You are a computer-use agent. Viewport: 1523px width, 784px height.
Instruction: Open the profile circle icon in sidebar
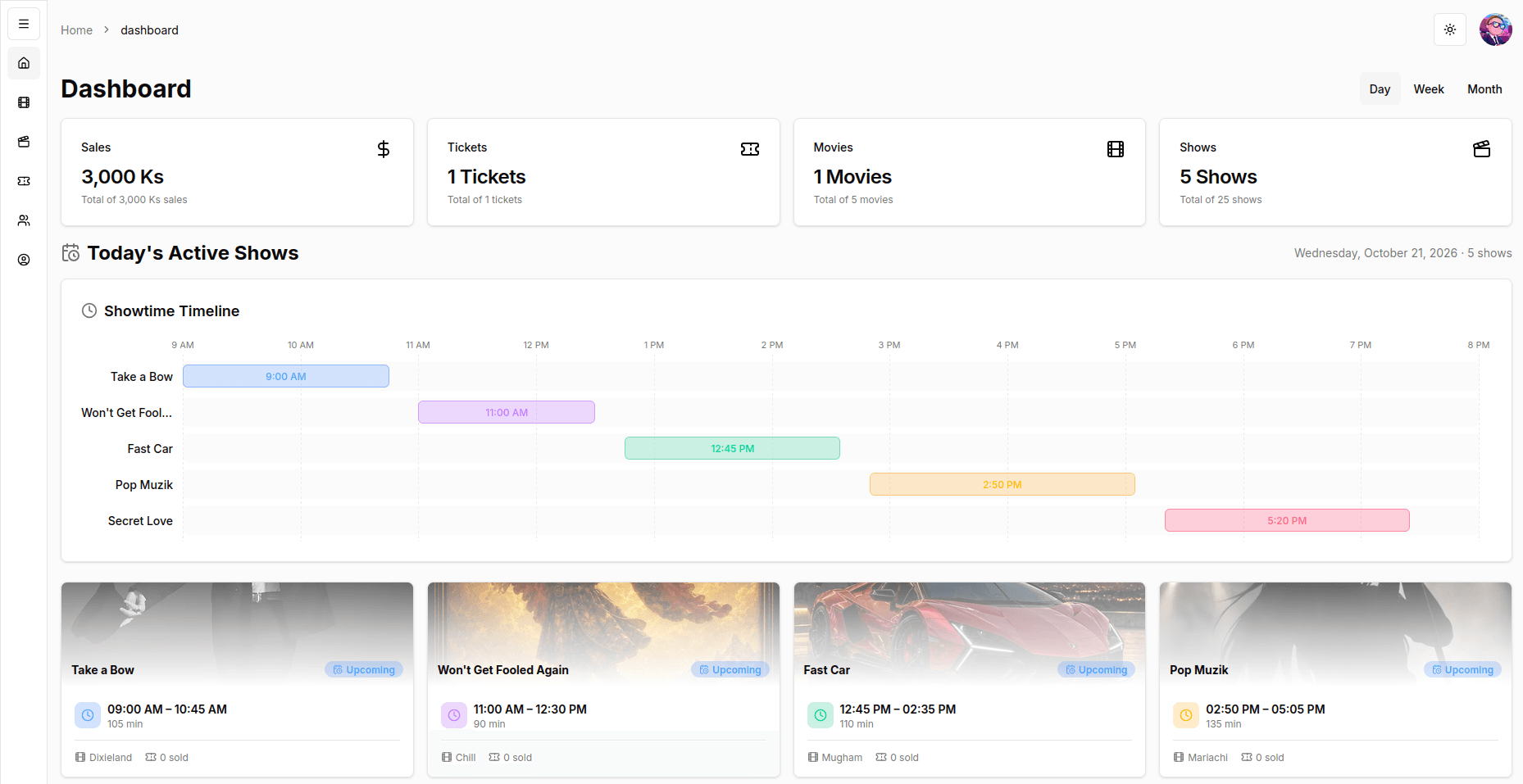click(x=24, y=260)
